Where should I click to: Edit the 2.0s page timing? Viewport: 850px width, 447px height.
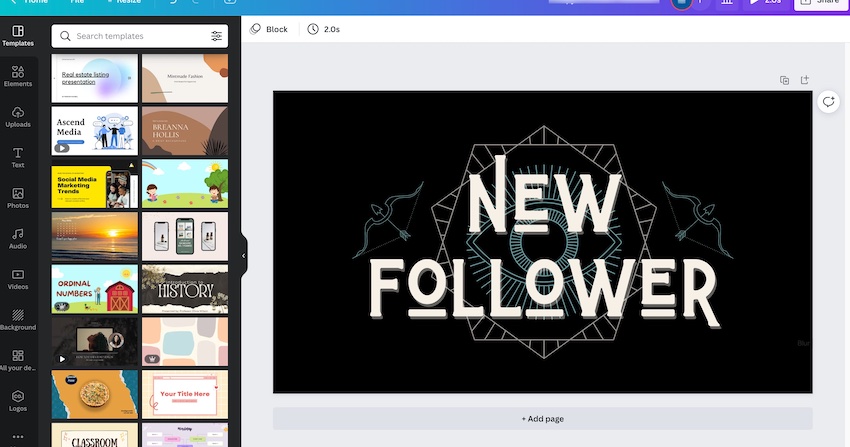324,29
